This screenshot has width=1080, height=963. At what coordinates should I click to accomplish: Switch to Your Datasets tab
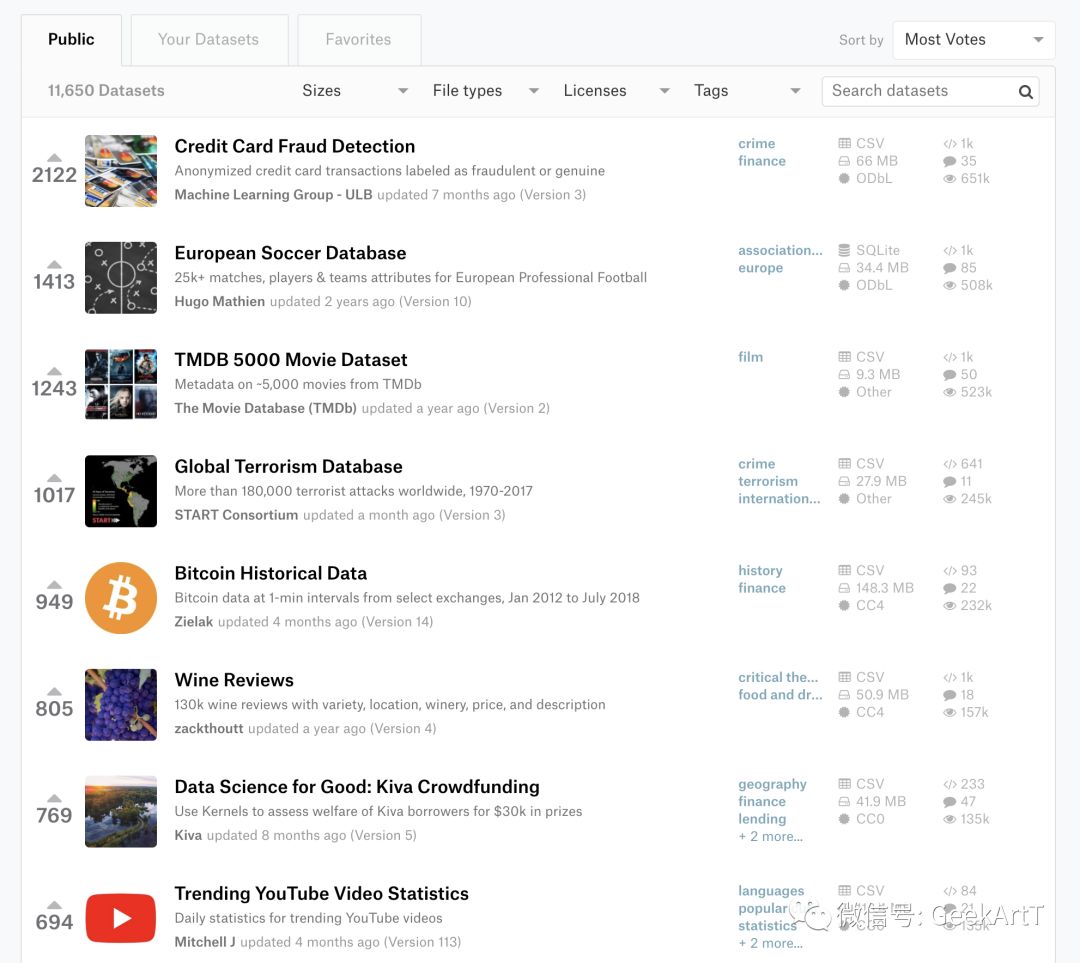tap(209, 40)
